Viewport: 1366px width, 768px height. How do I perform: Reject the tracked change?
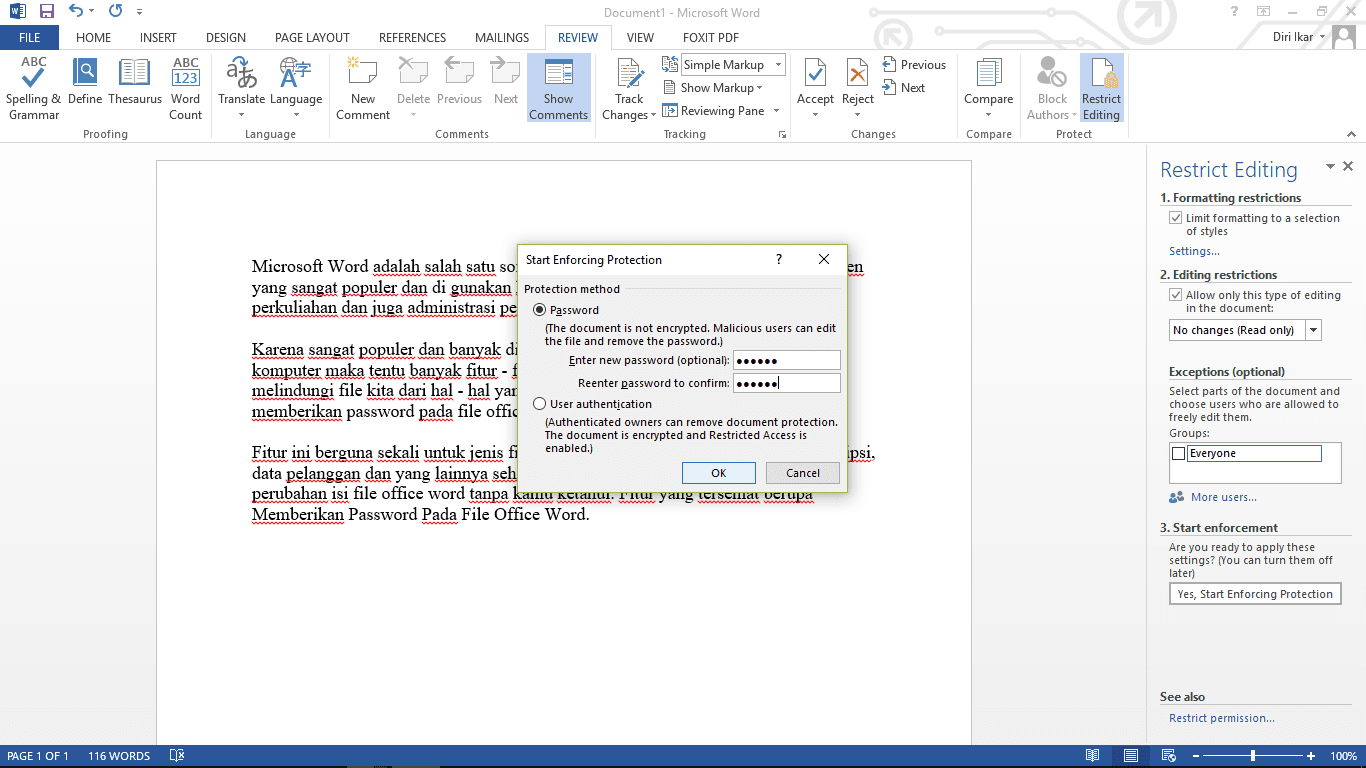(x=858, y=88)
